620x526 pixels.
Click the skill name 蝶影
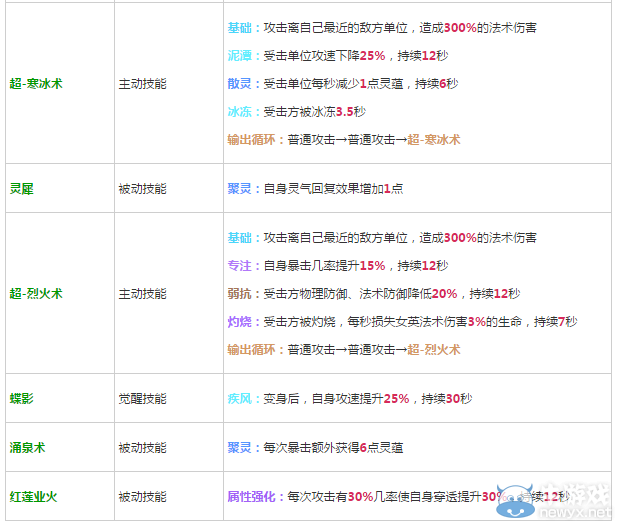(22, 399)
